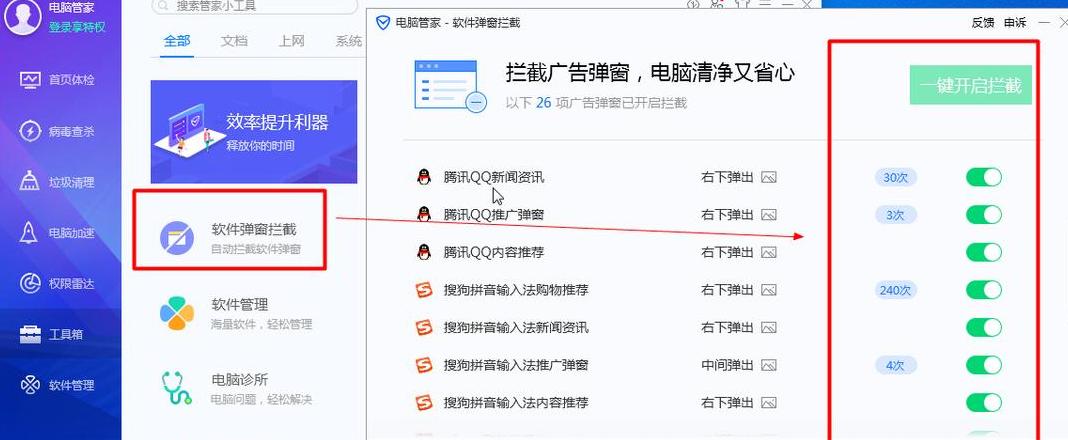Select the 全部 tab
Screen dimensions: 1068x440
pyautogui.click(x=177, y=41)
